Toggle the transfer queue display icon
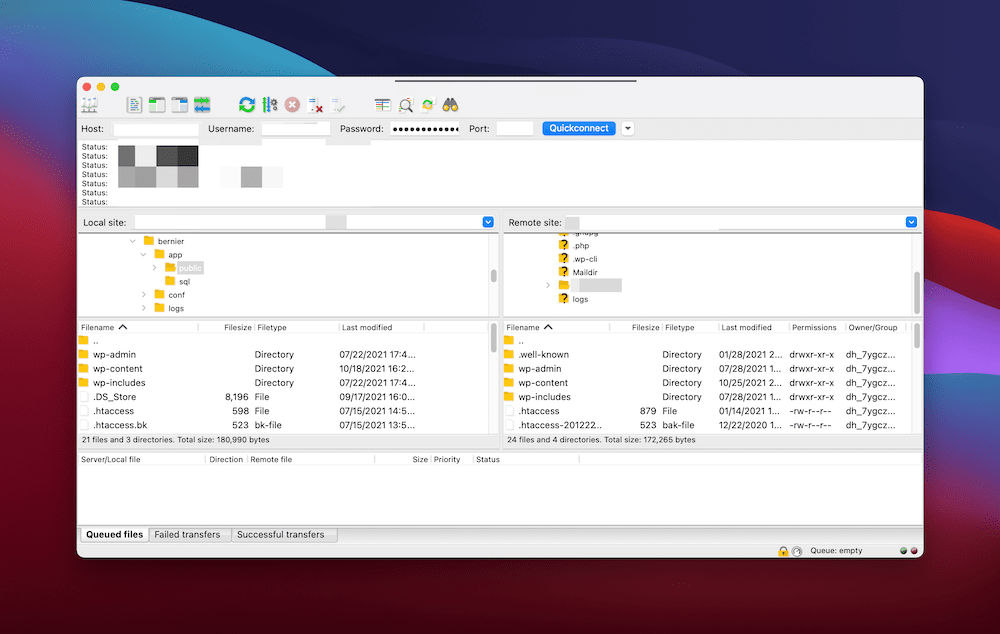The height and width of the screenshot is (634, 1000). pyautogui.click(x=202, y=105)
